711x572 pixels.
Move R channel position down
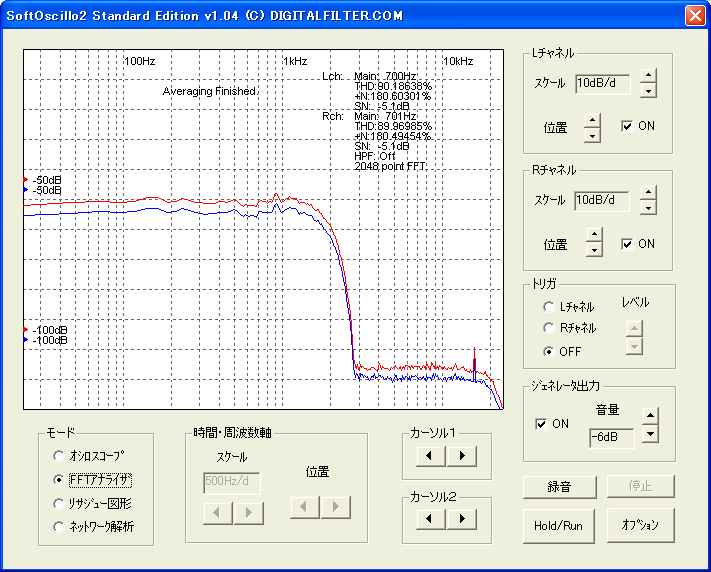pyautogui.click(x=594, y=249)
